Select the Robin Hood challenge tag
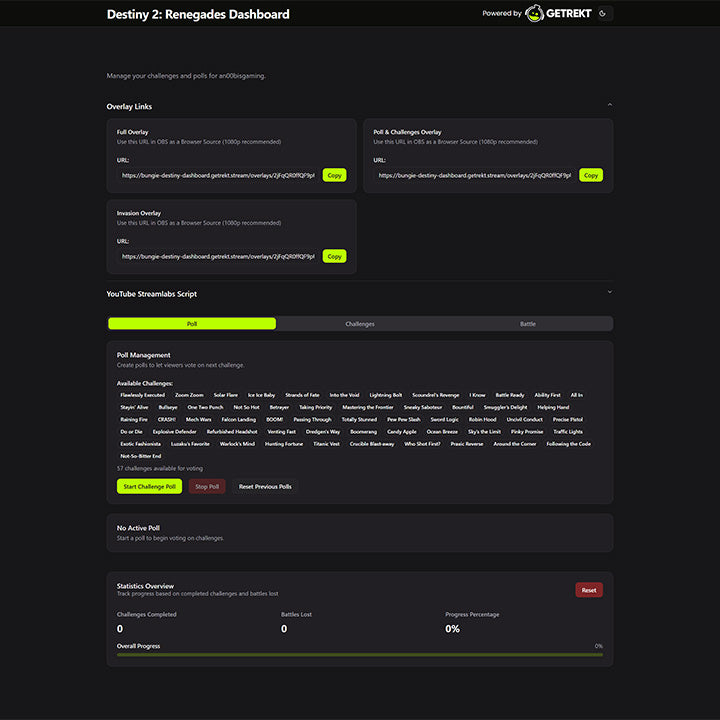Screen dimensions: 720x720 (x=482, y=419)
